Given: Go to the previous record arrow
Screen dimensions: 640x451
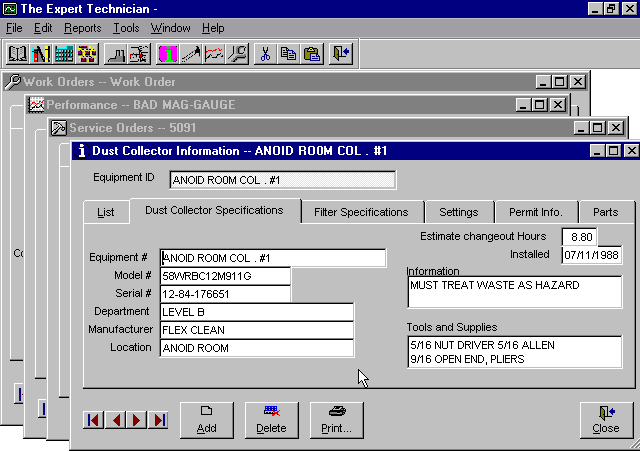Looking at the screenshot, I should [115, 420].
